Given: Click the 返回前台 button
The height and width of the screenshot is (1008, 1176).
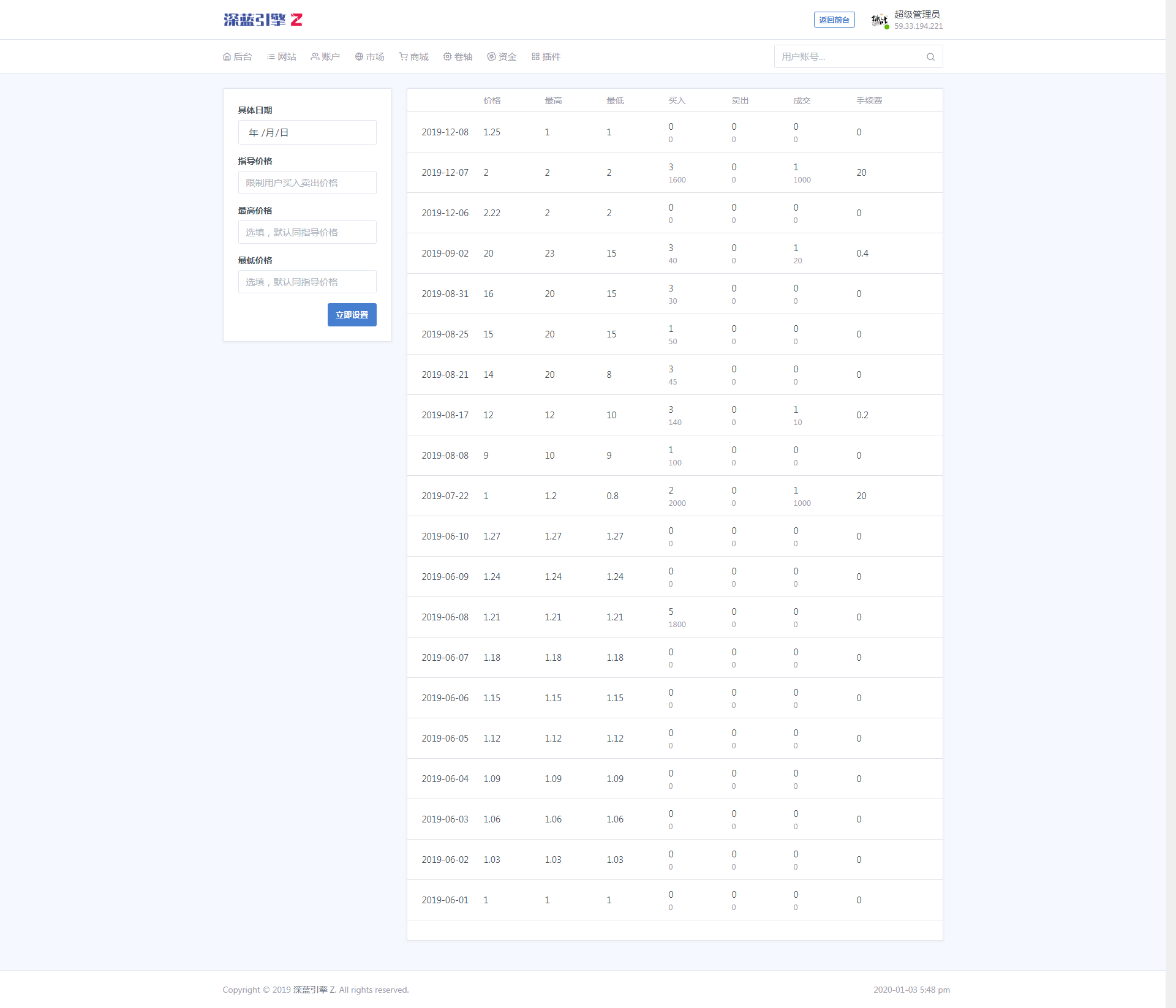Looking at the screenshot, I should 834,20.
